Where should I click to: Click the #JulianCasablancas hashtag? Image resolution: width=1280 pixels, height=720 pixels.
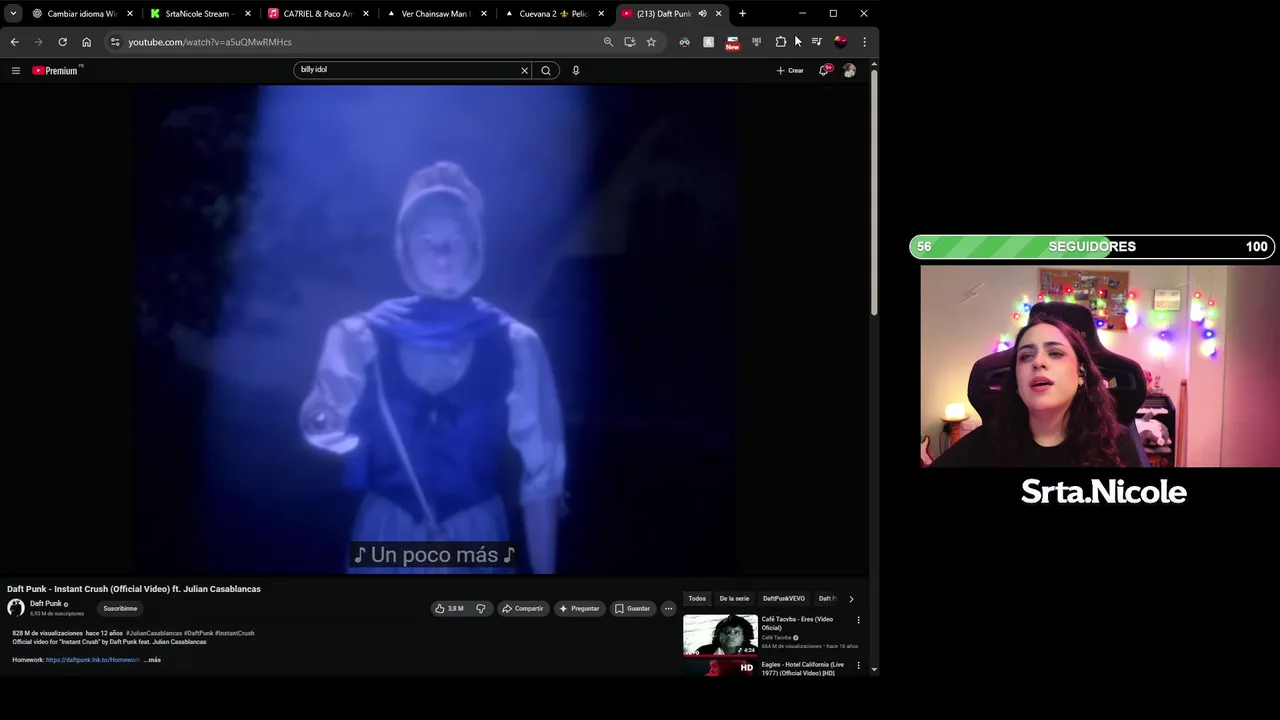[x=154, y=633]
